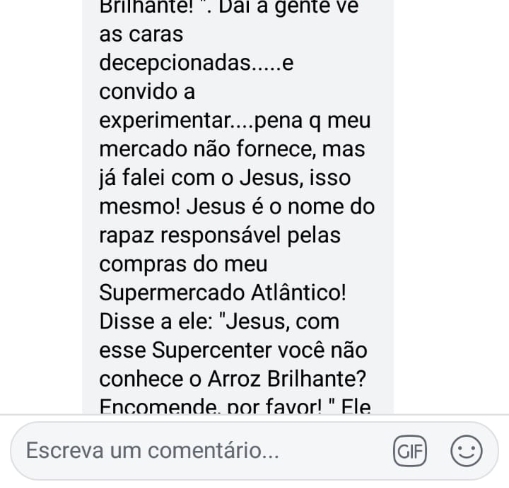Tap the line 'esse Supercenter você não'
This screenshot has height=488, width=509.
pos(233,351)
